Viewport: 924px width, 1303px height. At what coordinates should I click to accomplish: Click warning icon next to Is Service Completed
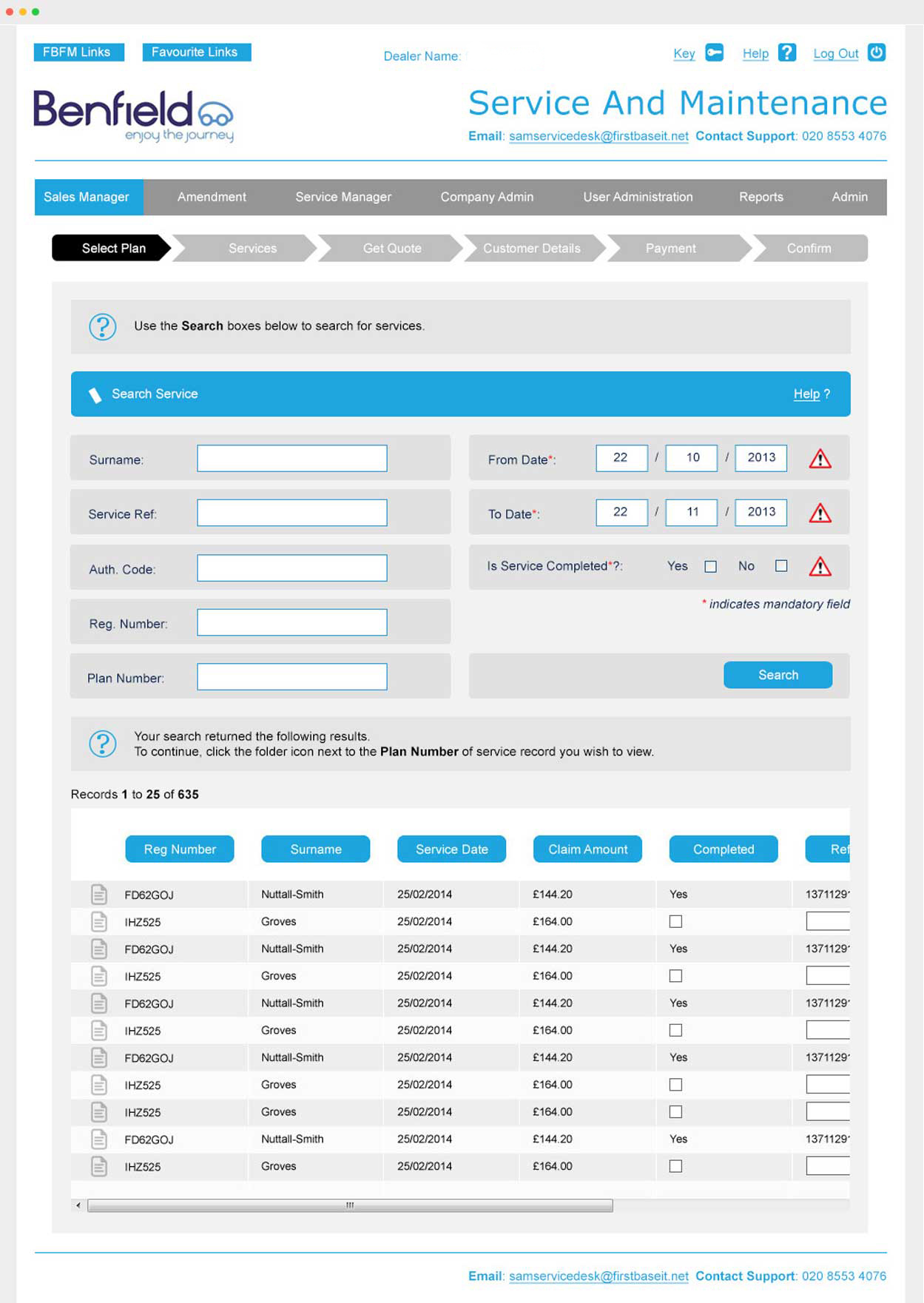820,568
